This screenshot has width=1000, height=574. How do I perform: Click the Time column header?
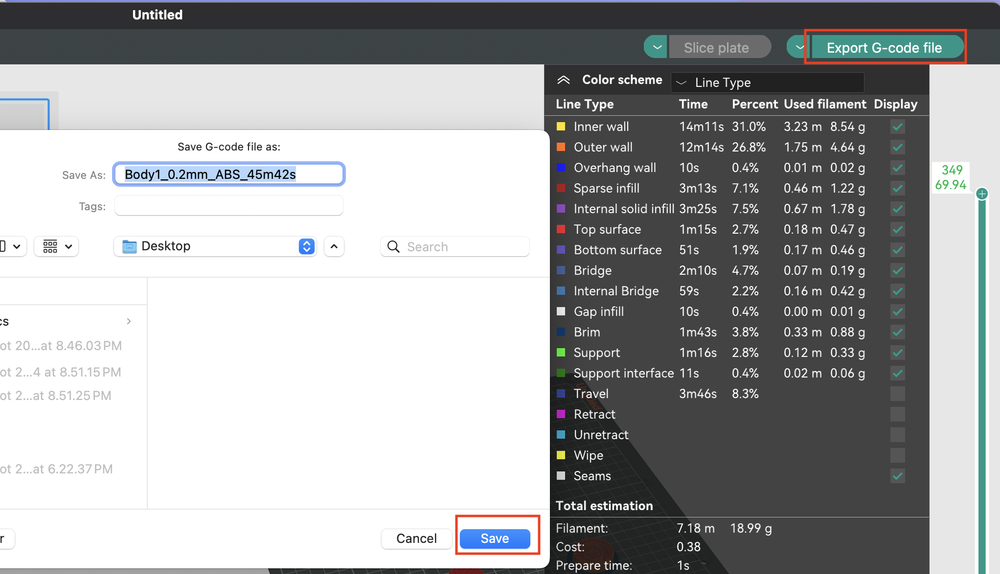click(693, 104)
